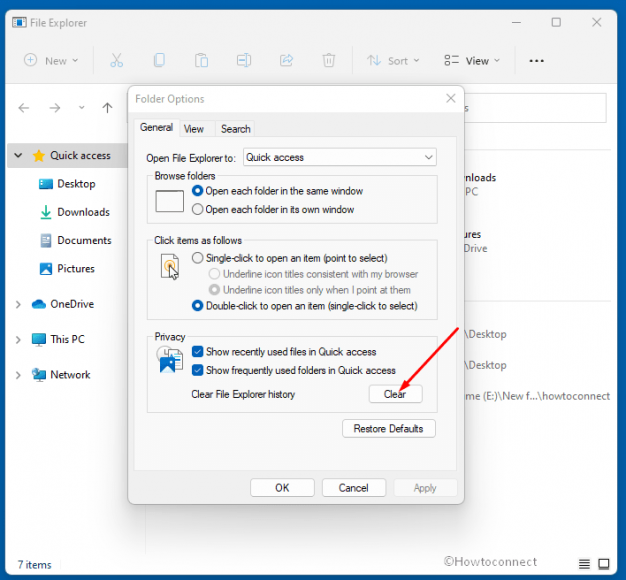
Task: Switch to the Search tab
Action: 236,129
